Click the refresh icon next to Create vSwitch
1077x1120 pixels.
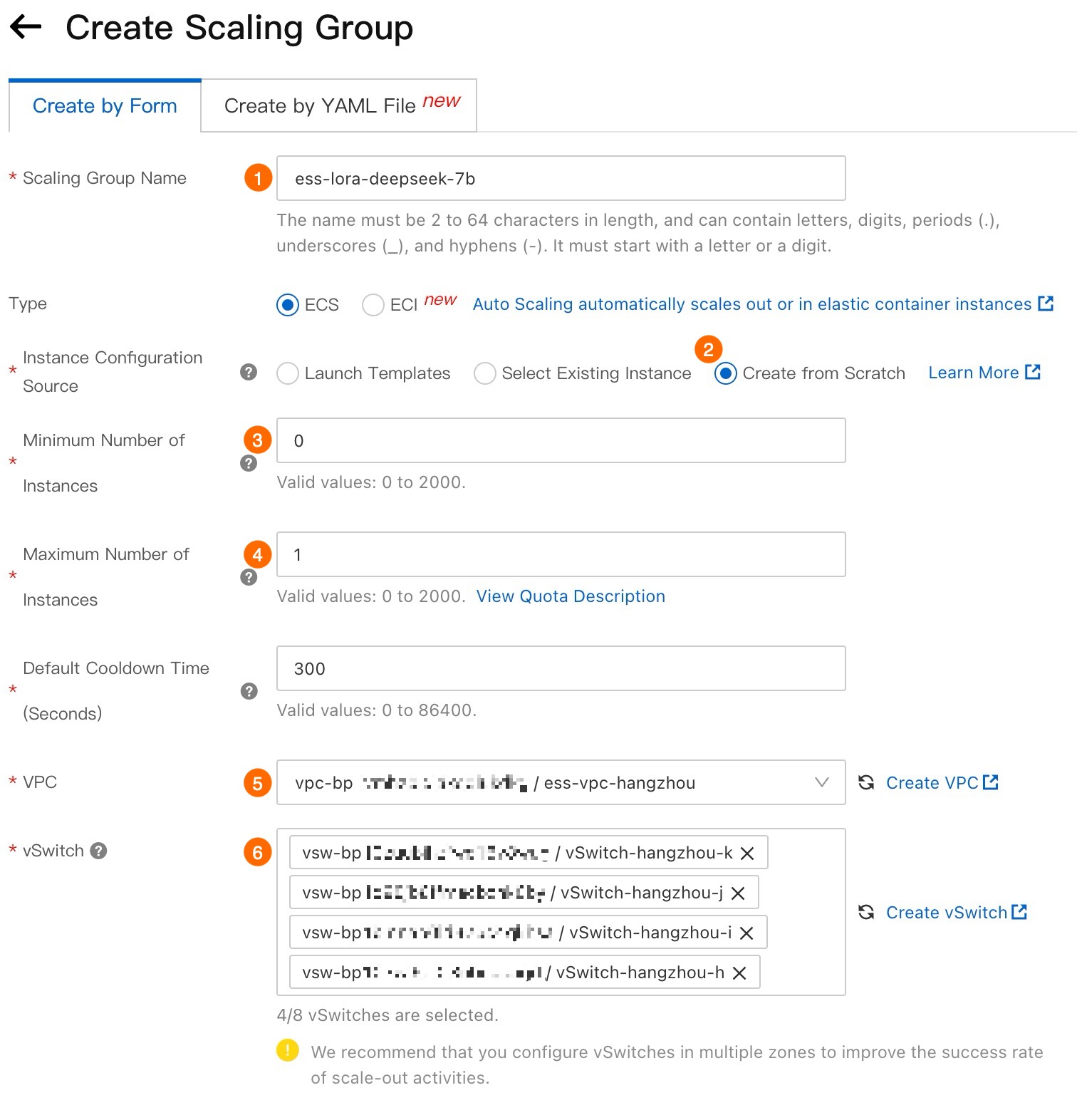tap(866, 912)
